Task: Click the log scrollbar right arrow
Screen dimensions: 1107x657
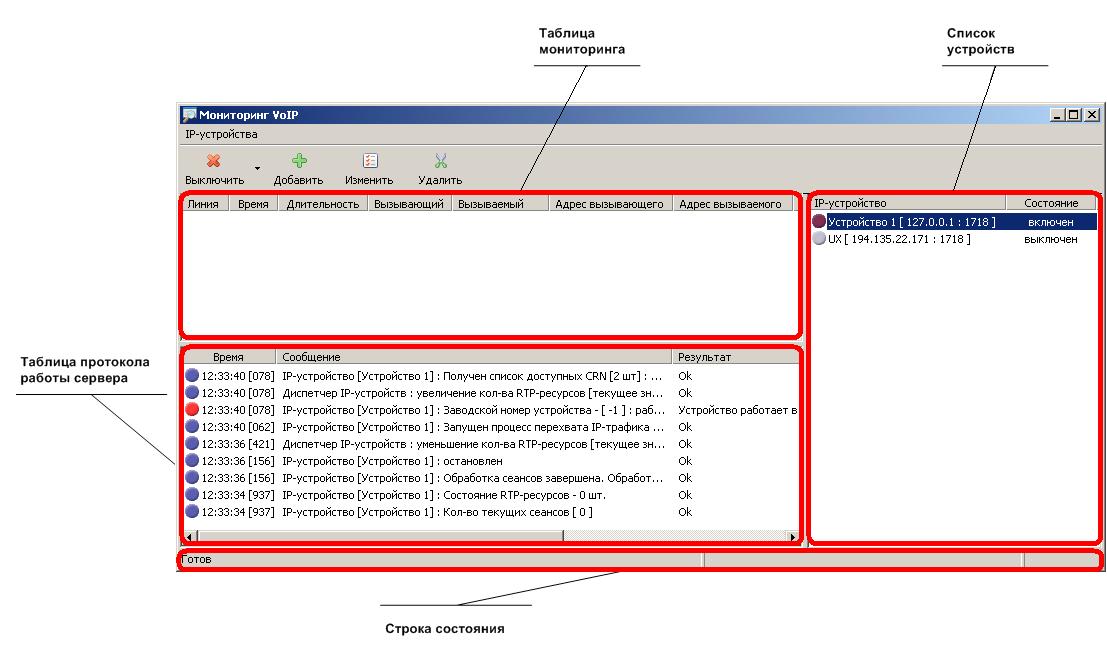Action: pos(793,536)
